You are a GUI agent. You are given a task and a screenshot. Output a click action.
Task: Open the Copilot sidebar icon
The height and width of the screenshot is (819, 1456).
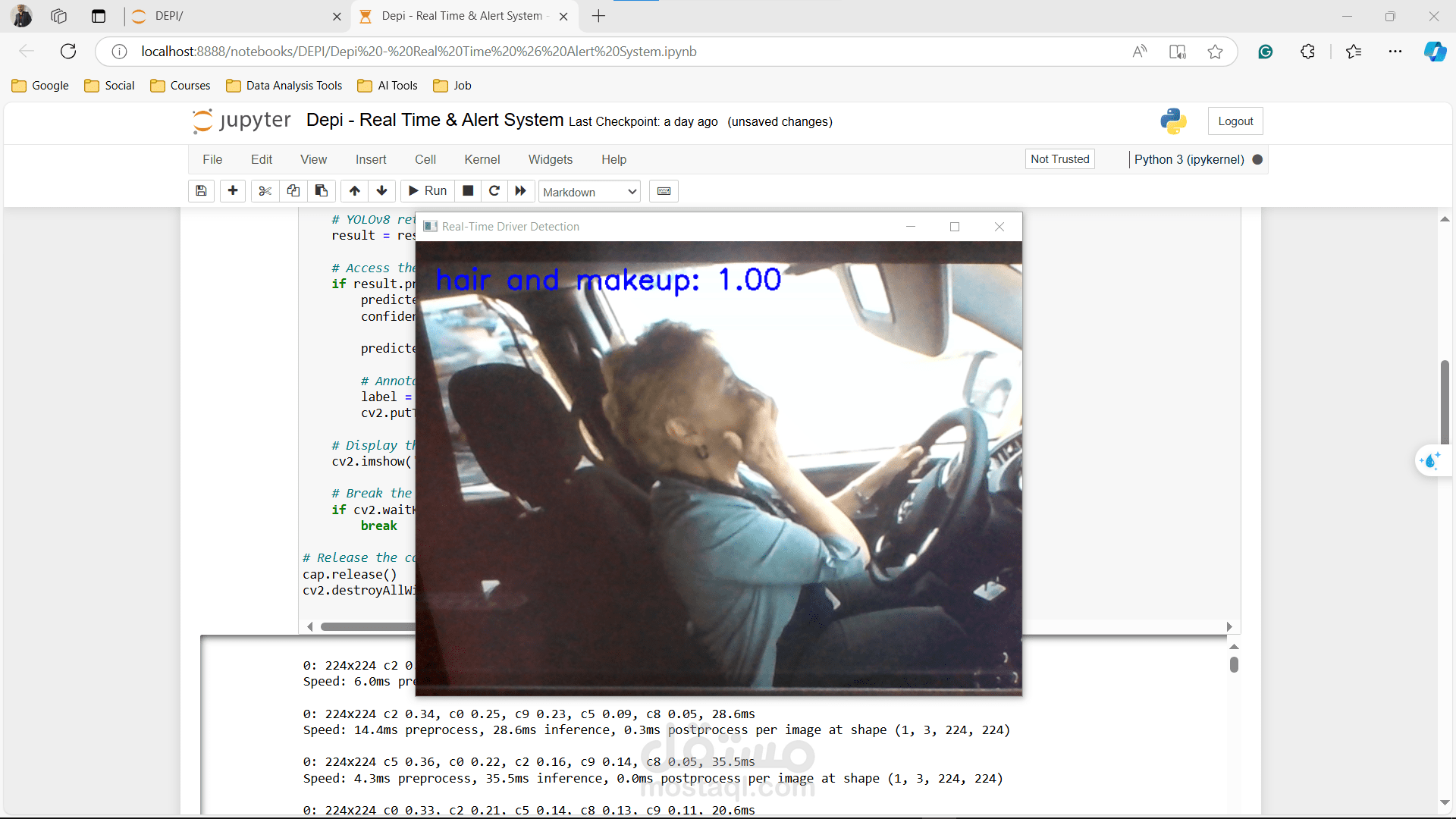(1435, 52)
